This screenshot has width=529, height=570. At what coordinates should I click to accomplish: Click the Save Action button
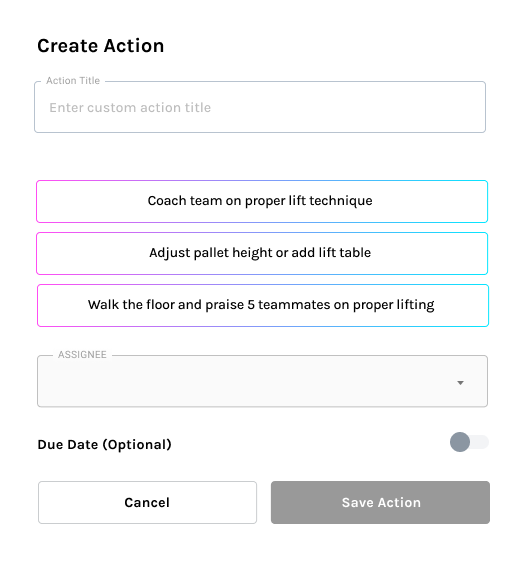coord(380,502)
